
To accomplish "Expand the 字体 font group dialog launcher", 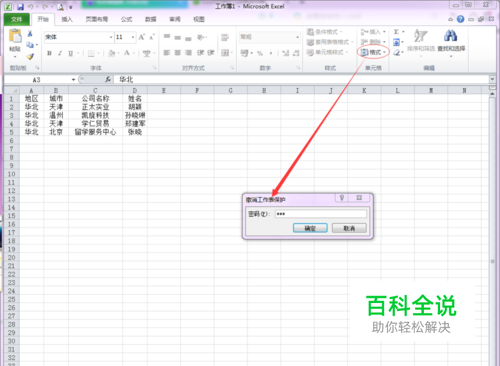I will (155, 68).
